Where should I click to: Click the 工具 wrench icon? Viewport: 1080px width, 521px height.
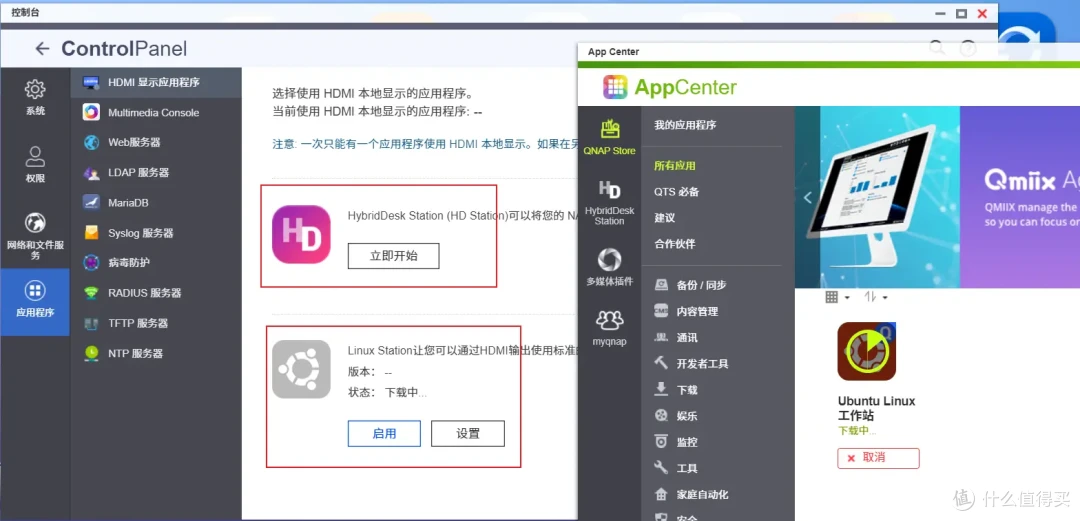tap(661, 467)
